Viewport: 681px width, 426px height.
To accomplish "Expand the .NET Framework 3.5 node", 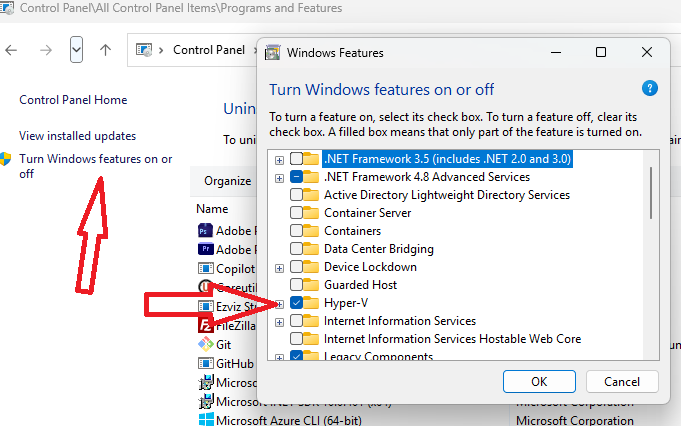I will (x=279, y=160).
